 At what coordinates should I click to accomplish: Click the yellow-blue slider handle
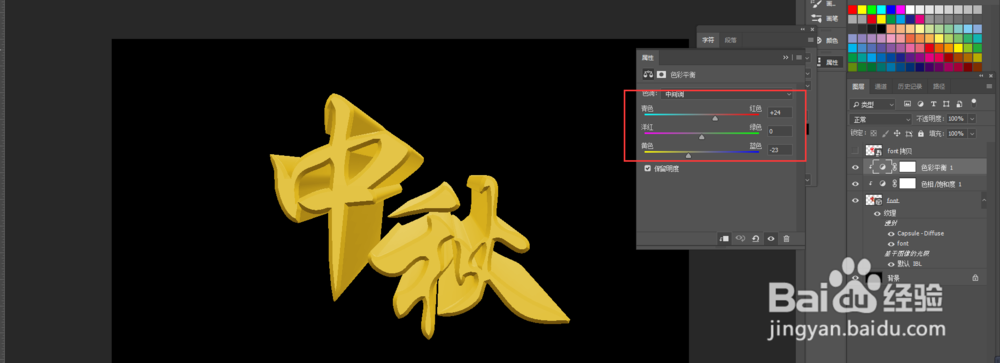point(688,155)
